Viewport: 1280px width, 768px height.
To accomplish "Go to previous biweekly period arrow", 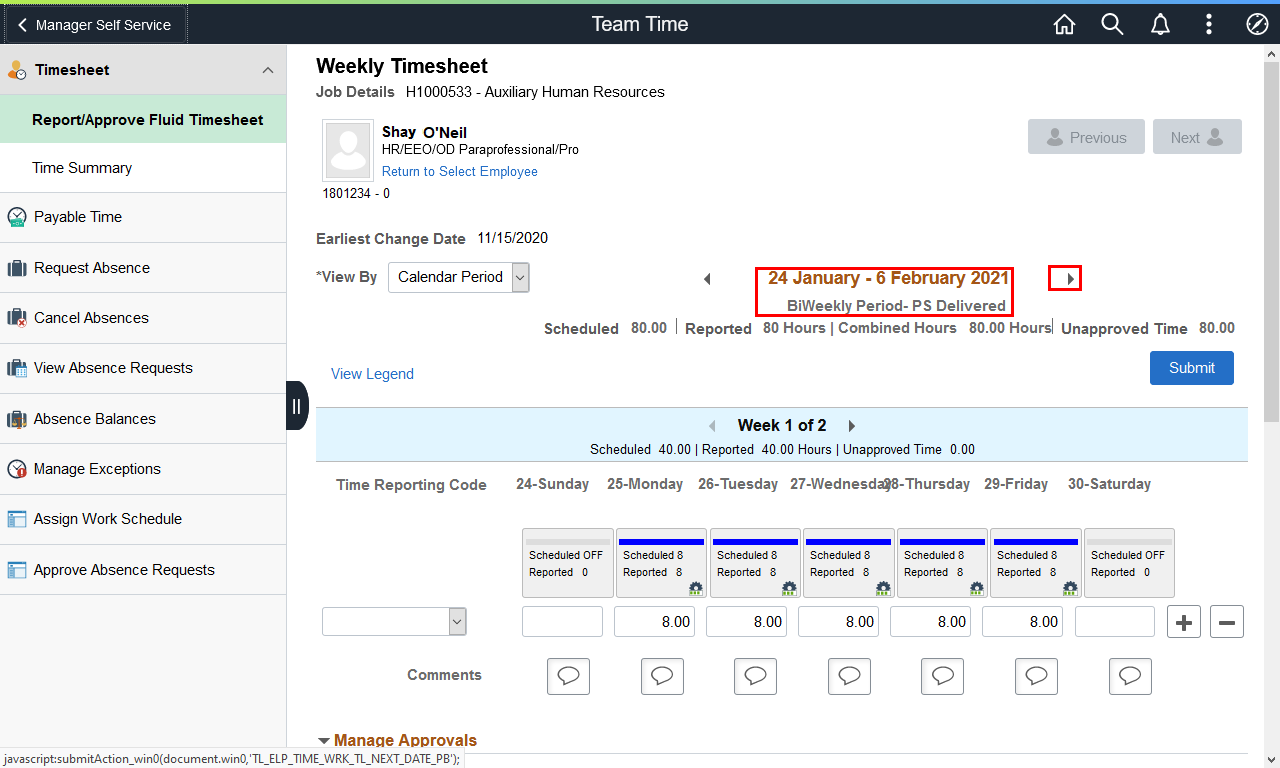I will (707, 279).
